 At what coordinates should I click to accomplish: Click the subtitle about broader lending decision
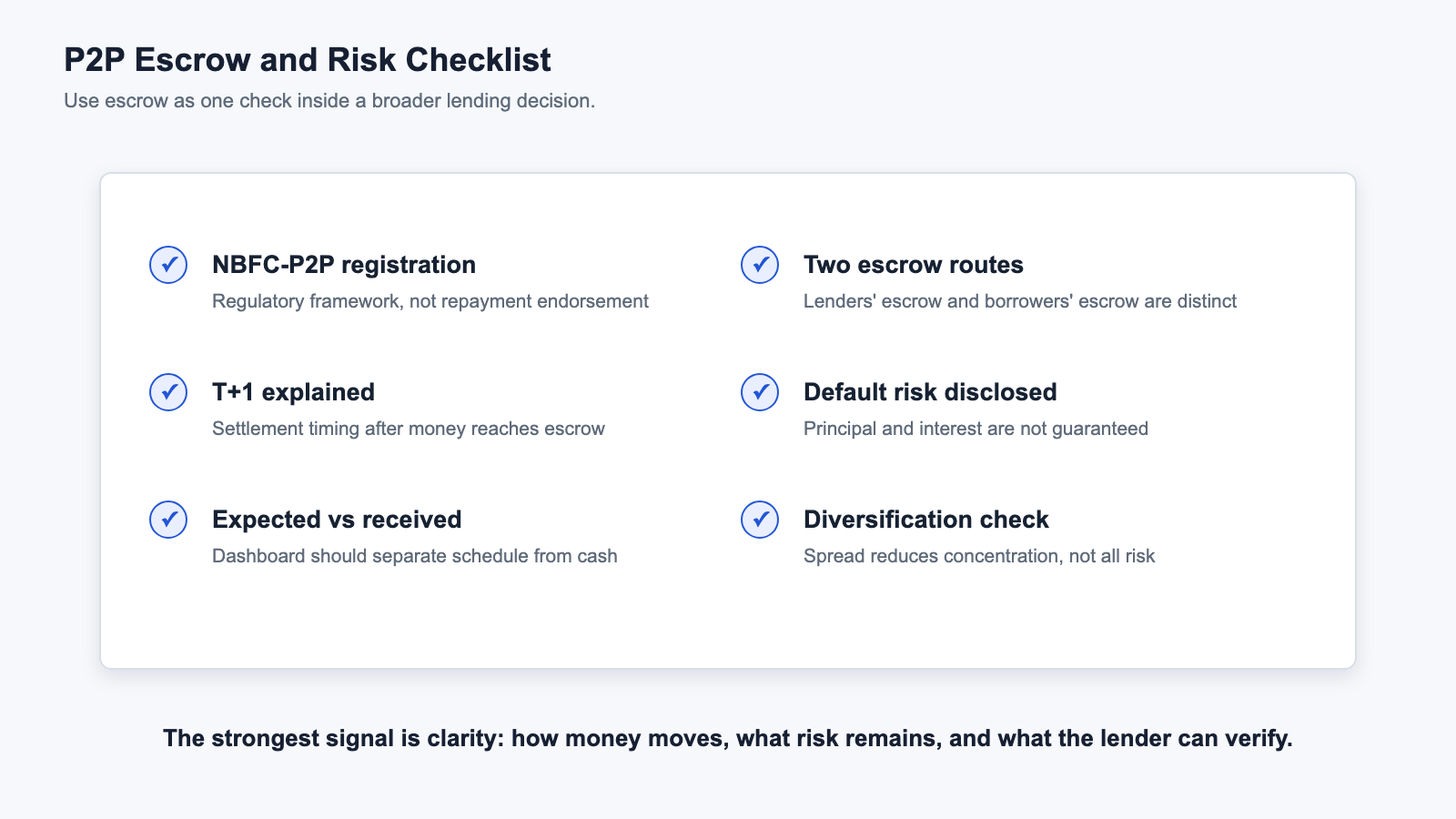[x=329, y=101]
